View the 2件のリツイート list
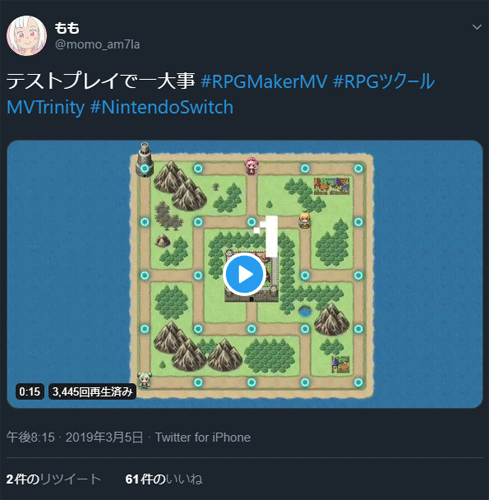 (x=53, y=479)
